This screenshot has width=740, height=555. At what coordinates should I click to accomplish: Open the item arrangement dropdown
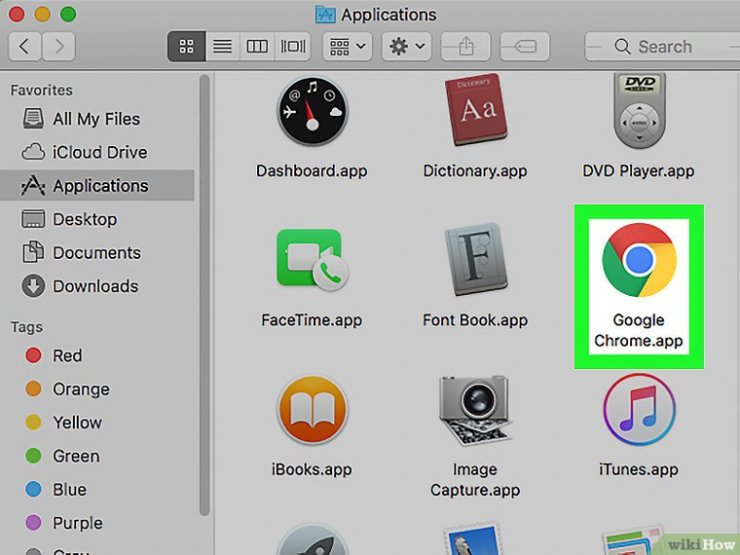click(347, 46)
